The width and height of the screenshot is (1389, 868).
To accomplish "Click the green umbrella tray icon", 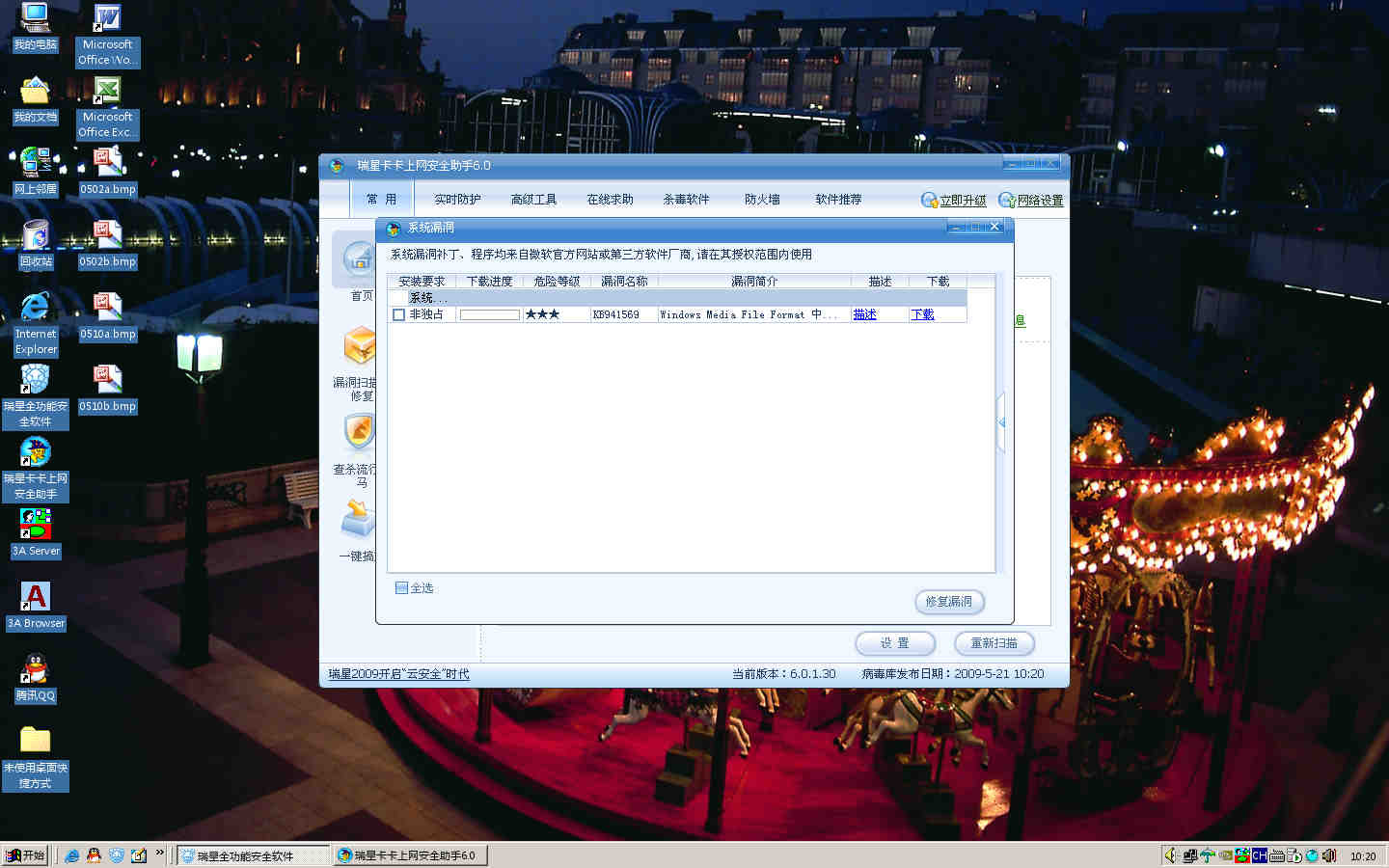I will tap(1207, 855).
